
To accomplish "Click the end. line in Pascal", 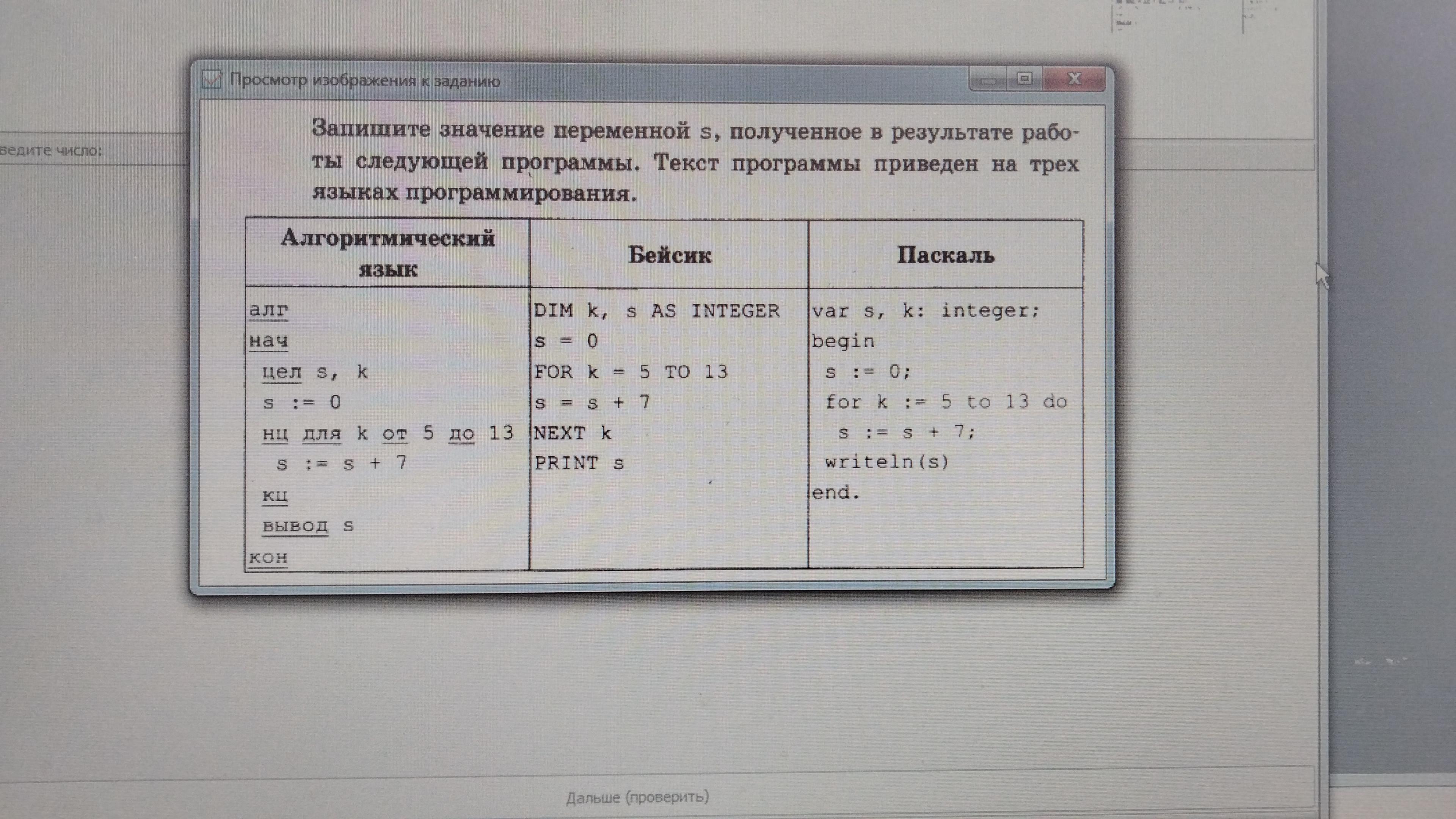I will (836, 493).
